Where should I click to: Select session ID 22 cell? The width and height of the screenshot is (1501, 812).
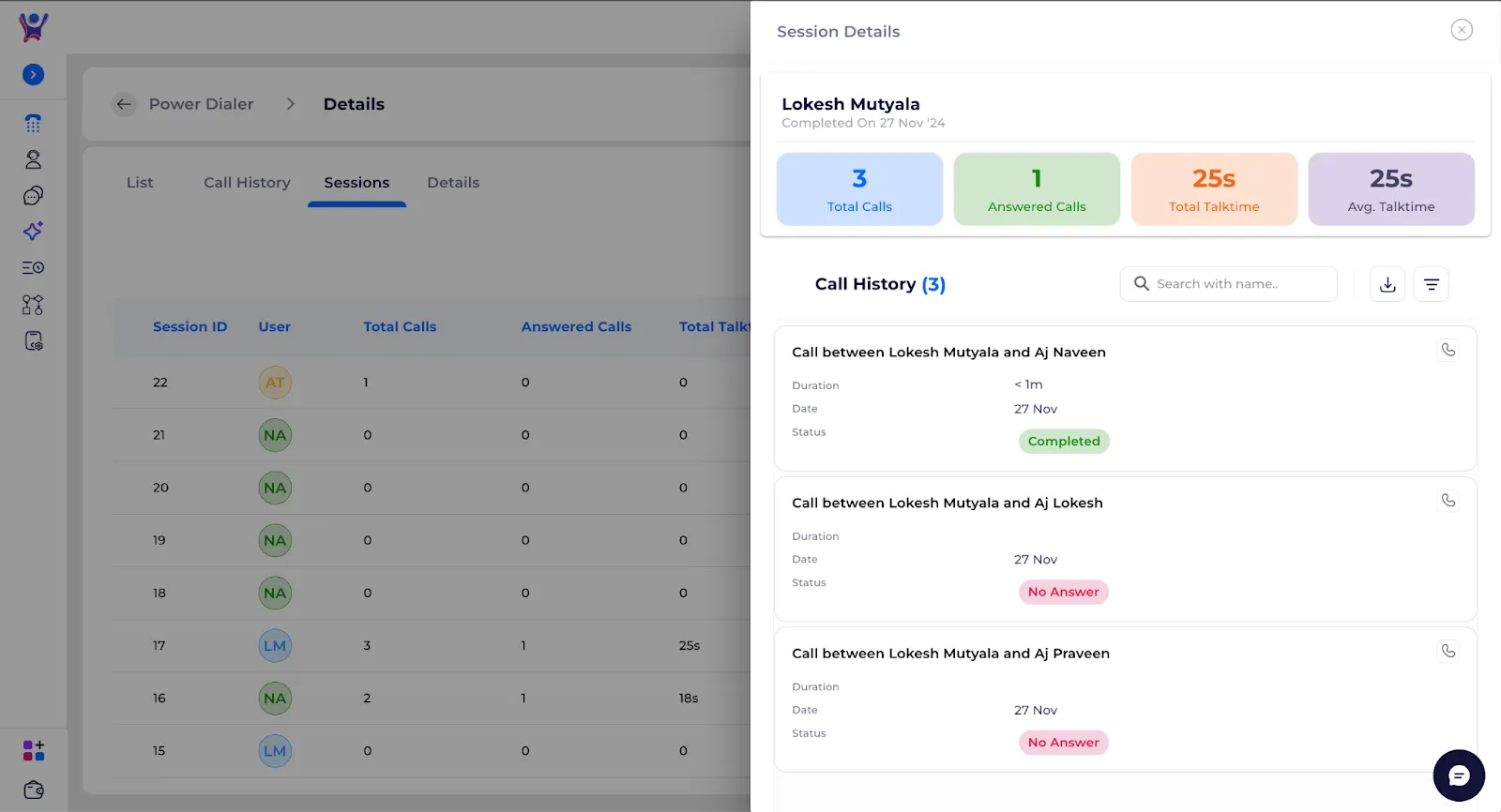tap(160, 383)
